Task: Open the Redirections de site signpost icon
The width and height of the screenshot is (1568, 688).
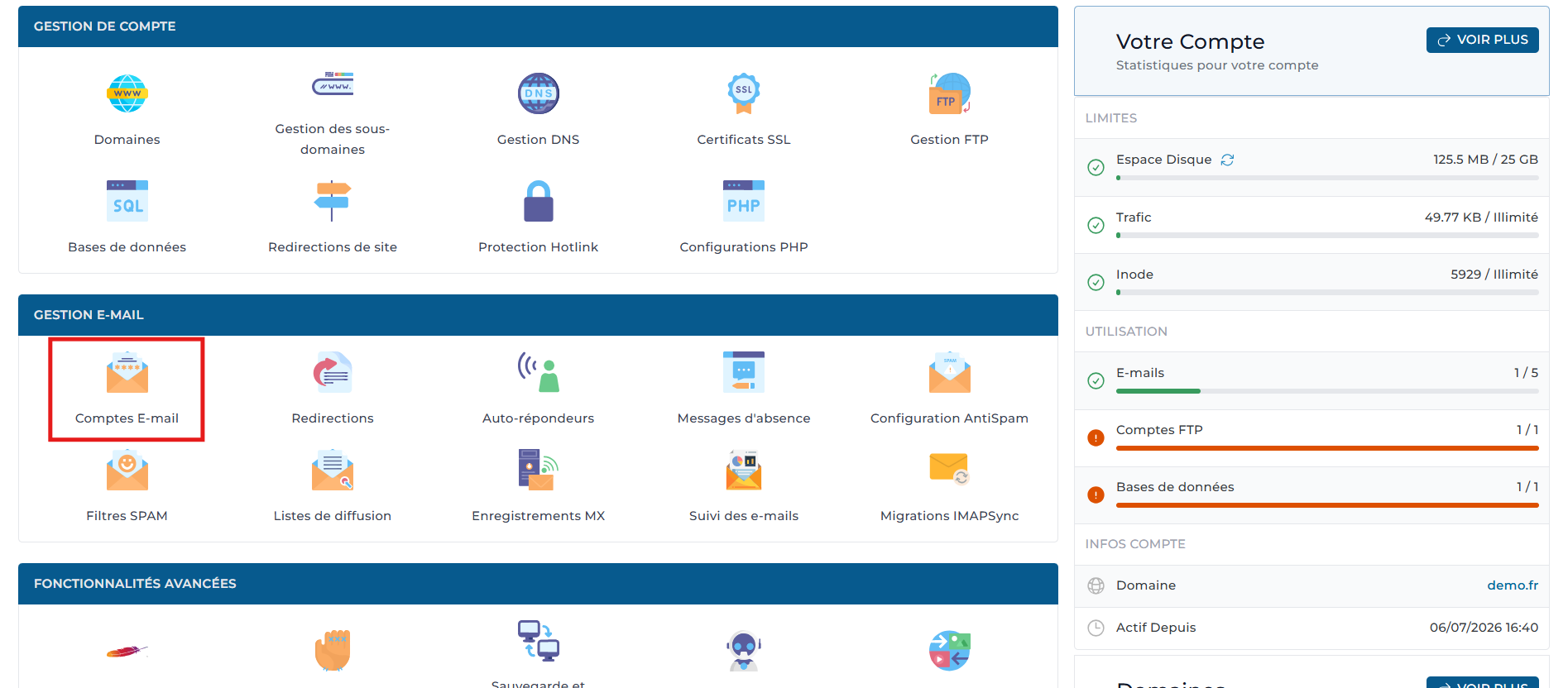Action: [333, 201]
